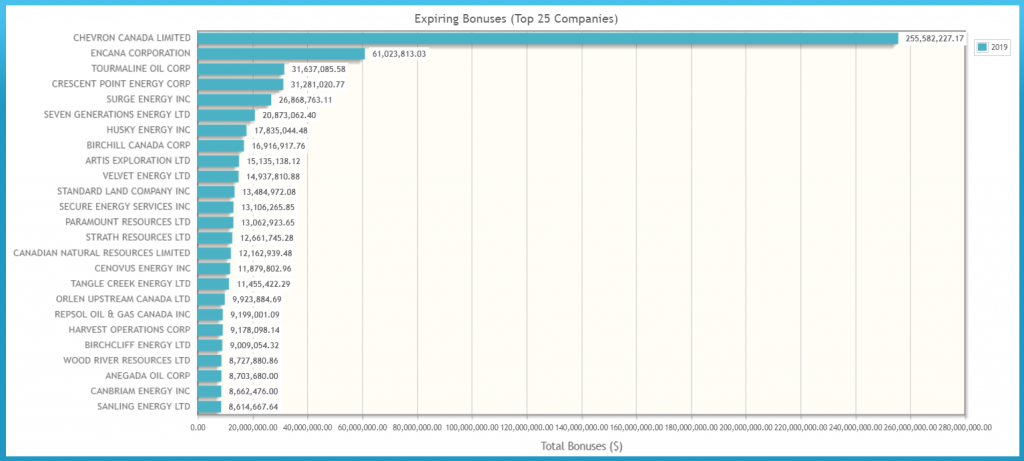
Task: Click the Seven Generations Energy Ltd bar
Action: point(226,115)
